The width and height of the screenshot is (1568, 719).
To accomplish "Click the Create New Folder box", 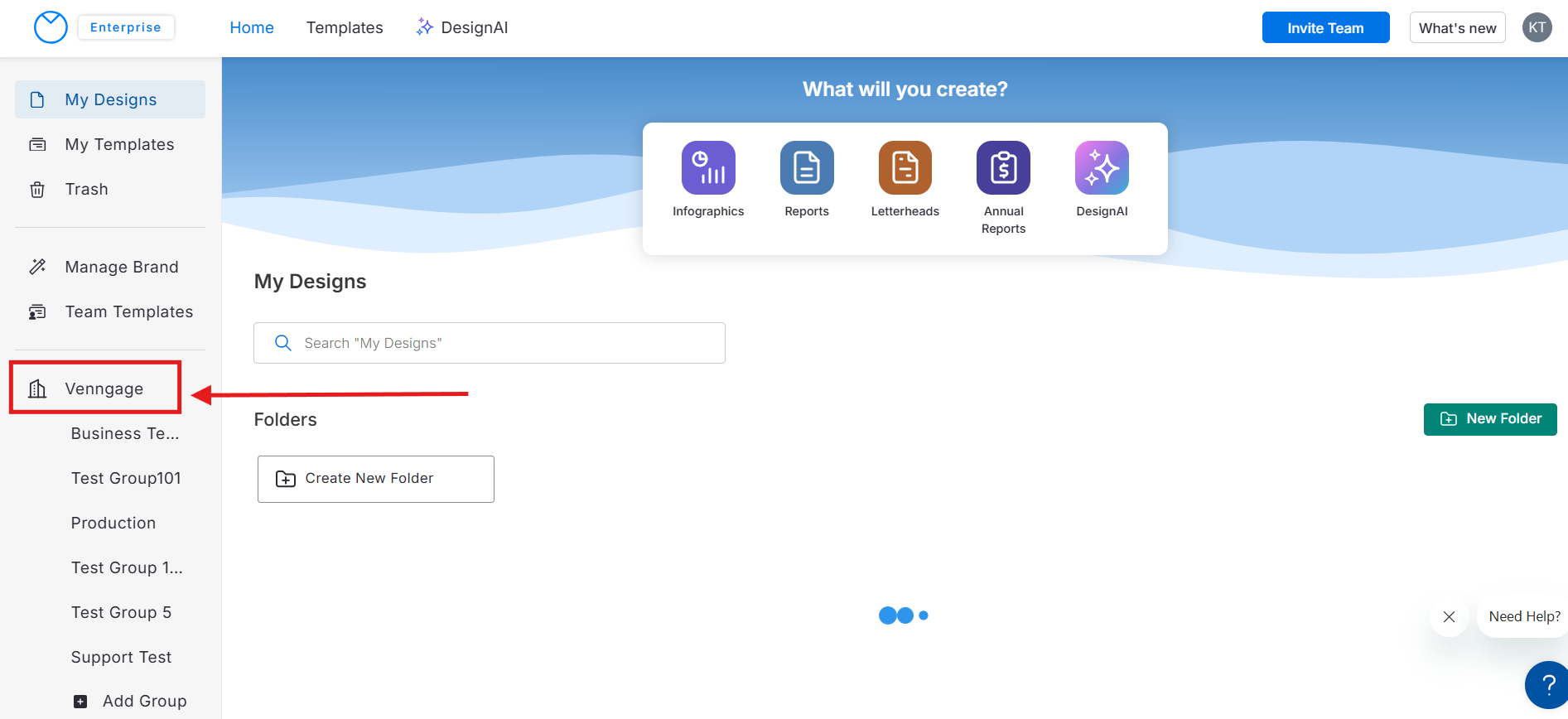I will pos(375,479).
